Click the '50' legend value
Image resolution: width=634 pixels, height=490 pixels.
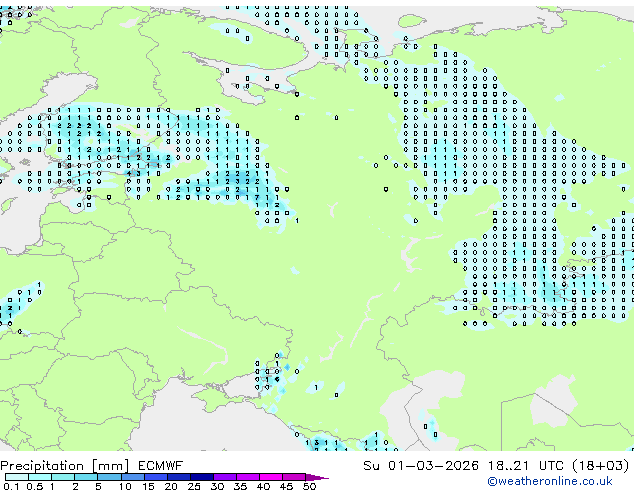[x=309, y=486]
